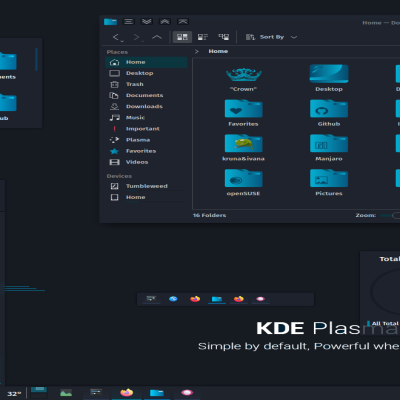Select the Pictures folder icon
The width and height of the screenshot is (400, 400).
point(329,178)
